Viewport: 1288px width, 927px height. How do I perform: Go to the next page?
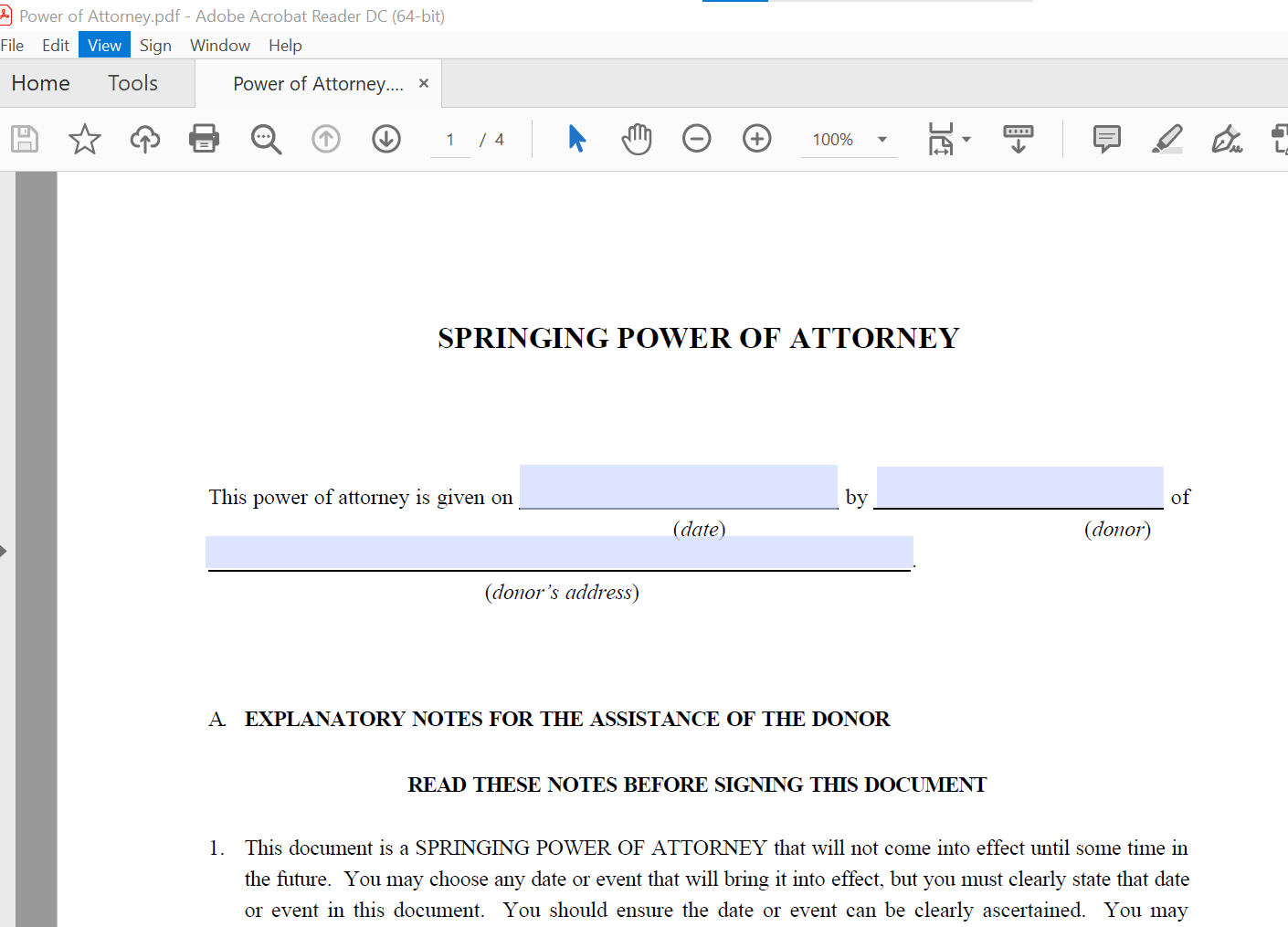[385, 139]
